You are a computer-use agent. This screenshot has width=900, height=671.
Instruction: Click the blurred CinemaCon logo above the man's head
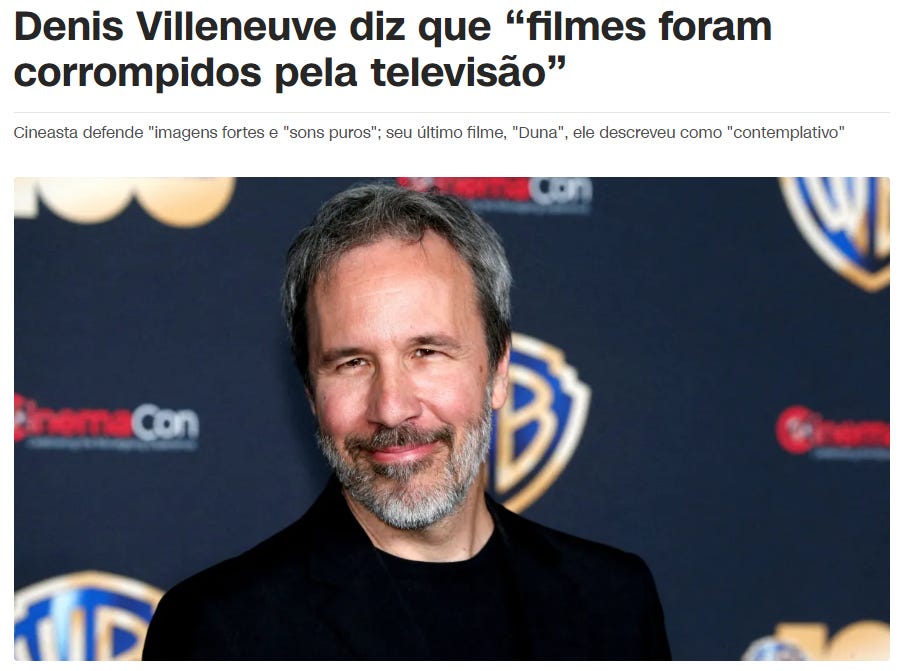coord(495,193)
